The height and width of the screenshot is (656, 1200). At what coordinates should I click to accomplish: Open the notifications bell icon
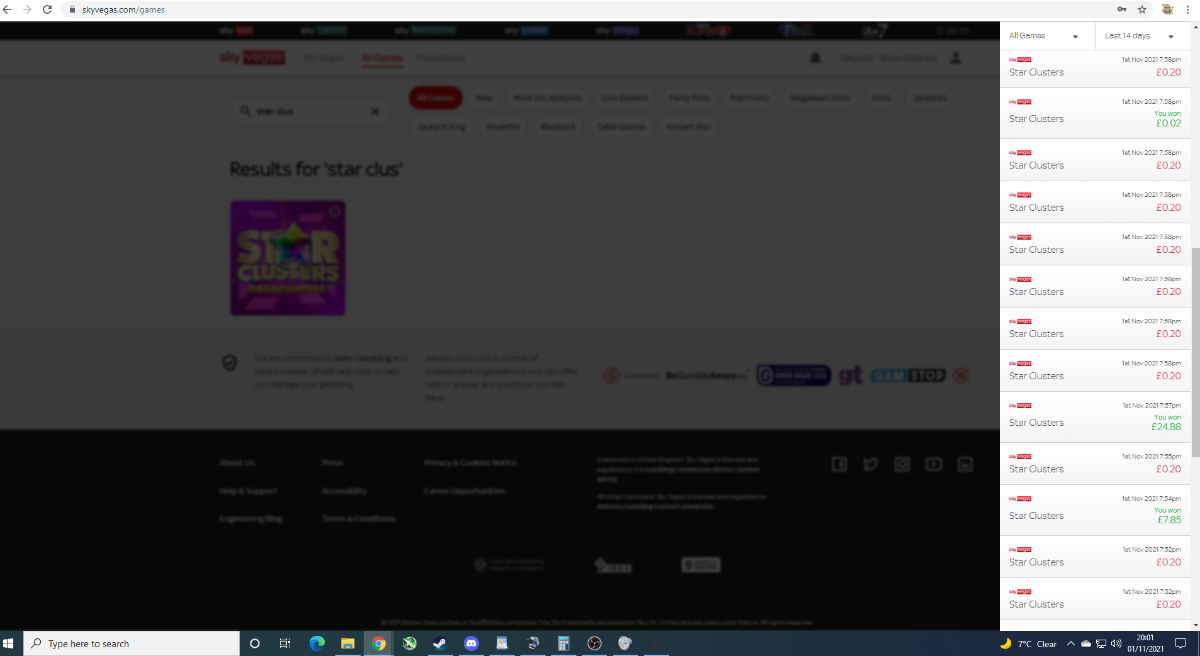coord(815,58)
